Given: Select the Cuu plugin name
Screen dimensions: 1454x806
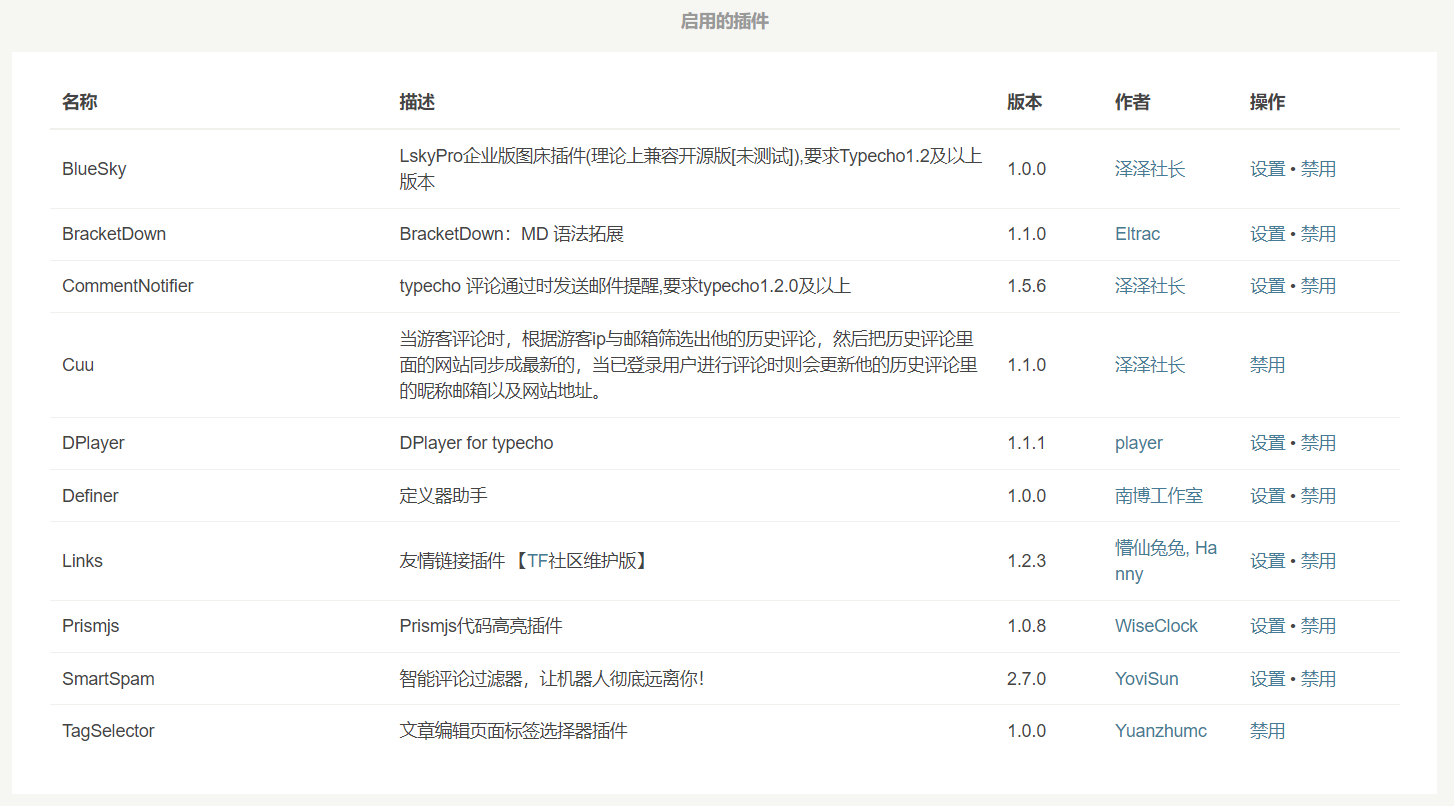Looking at the screenshot, I should 78,365.
